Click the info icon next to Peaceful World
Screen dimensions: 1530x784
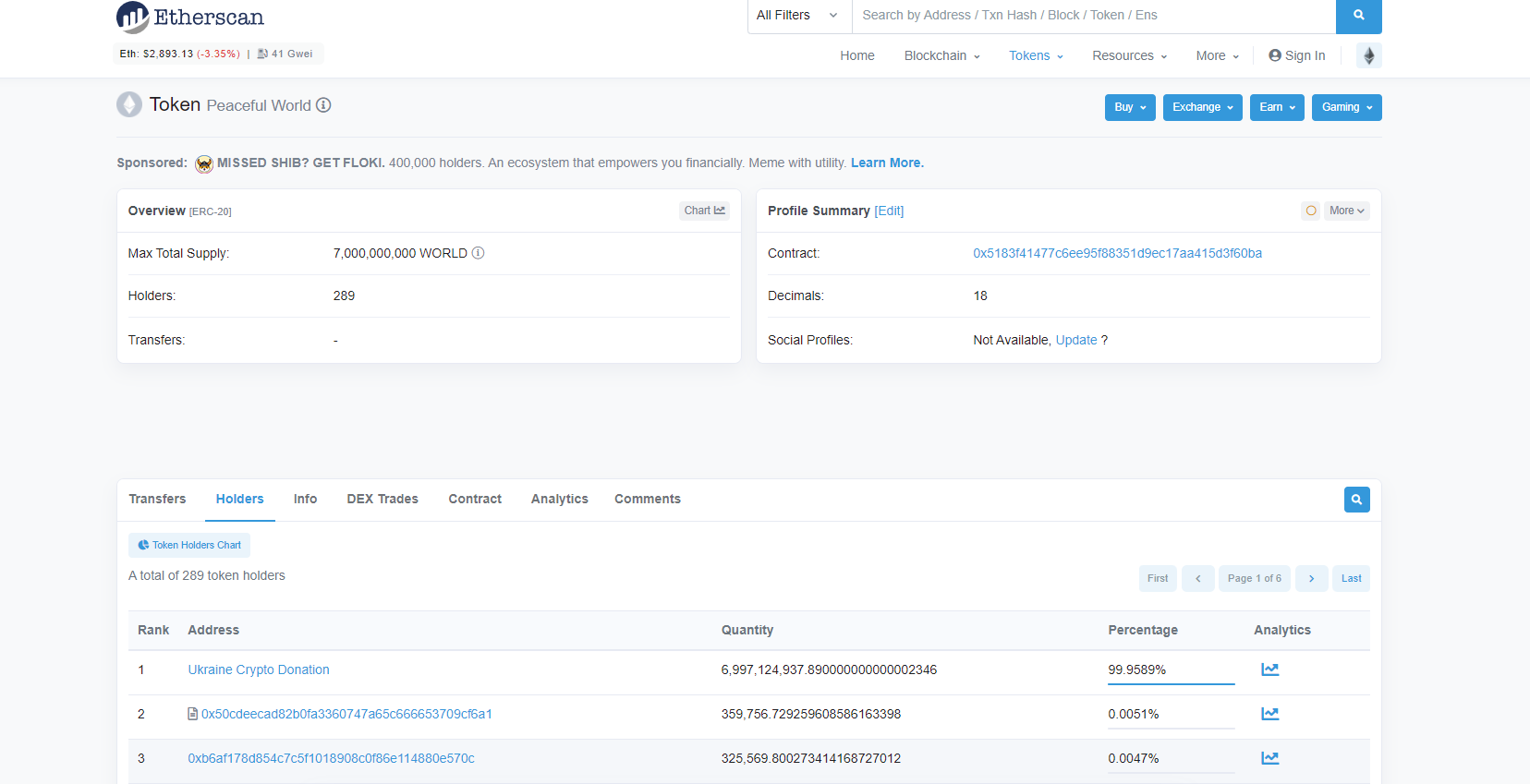tap(323, 105)
